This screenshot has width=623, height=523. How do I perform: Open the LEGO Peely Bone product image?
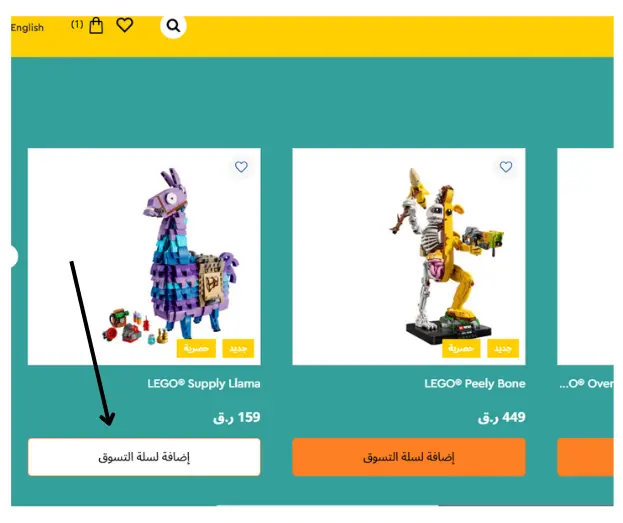pos(409,256)
